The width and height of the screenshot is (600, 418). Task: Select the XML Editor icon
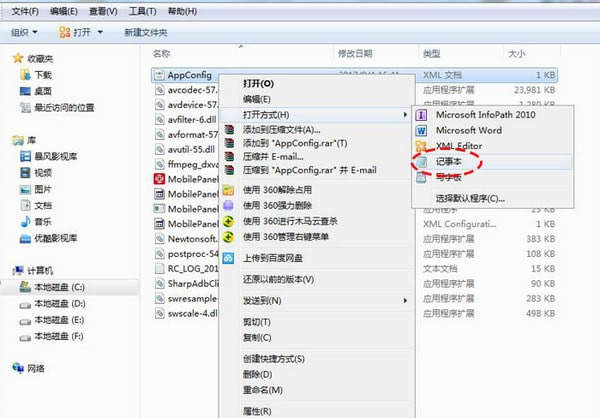(x=421, y=145)
